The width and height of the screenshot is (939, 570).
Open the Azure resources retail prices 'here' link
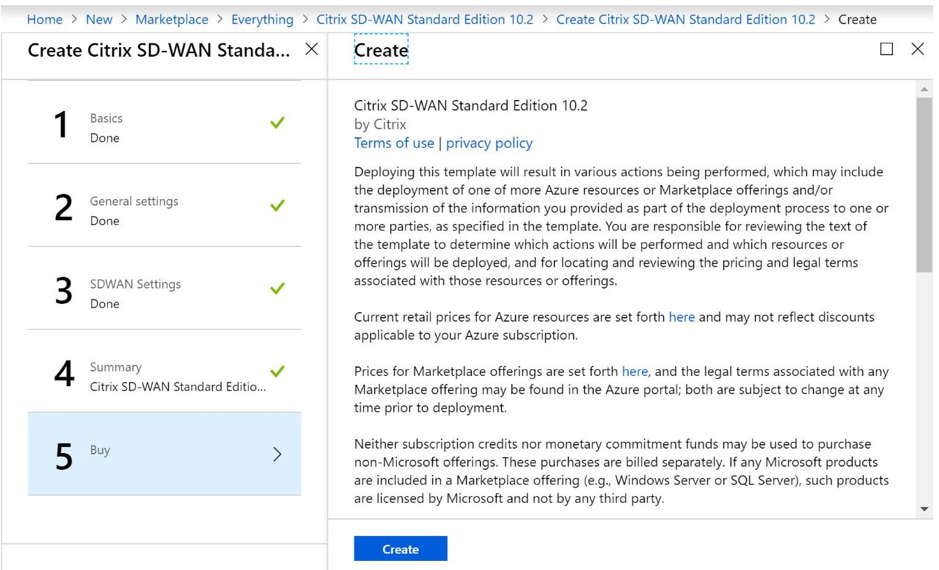coord(681,317)
